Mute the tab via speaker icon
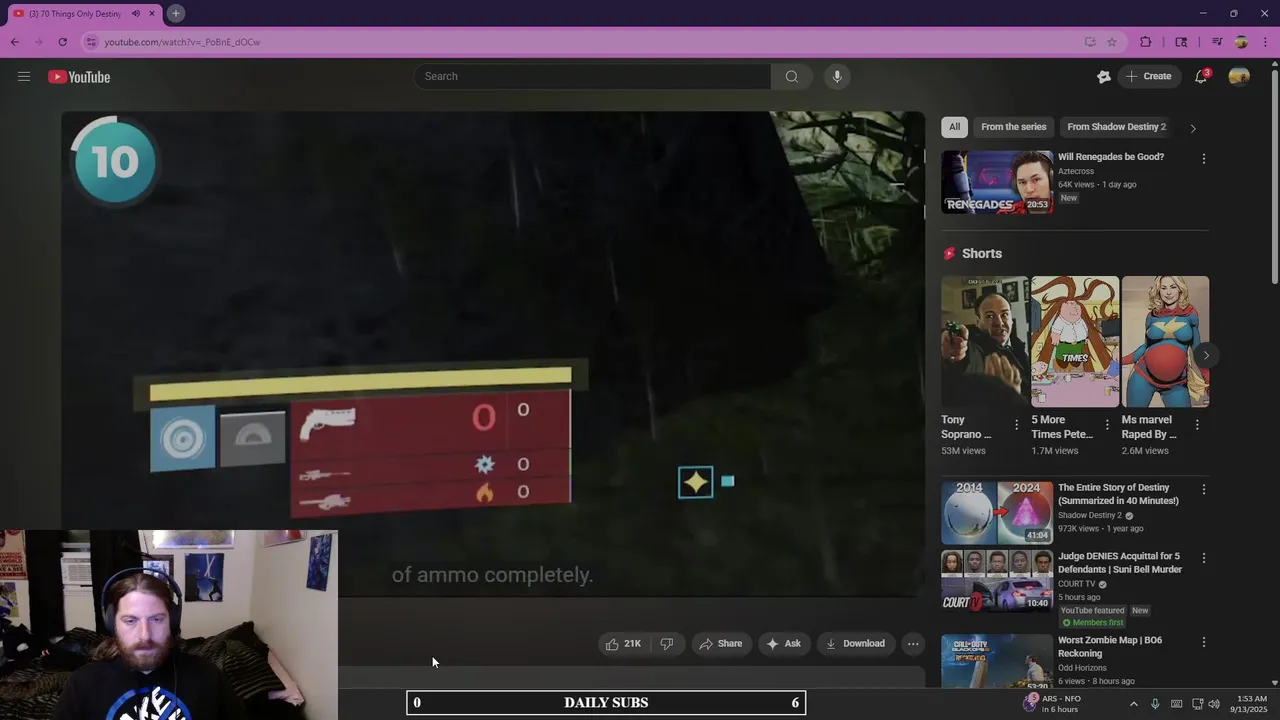Image resolution: width=1280 pixels, height=720 pixels. tap(135, 14)
